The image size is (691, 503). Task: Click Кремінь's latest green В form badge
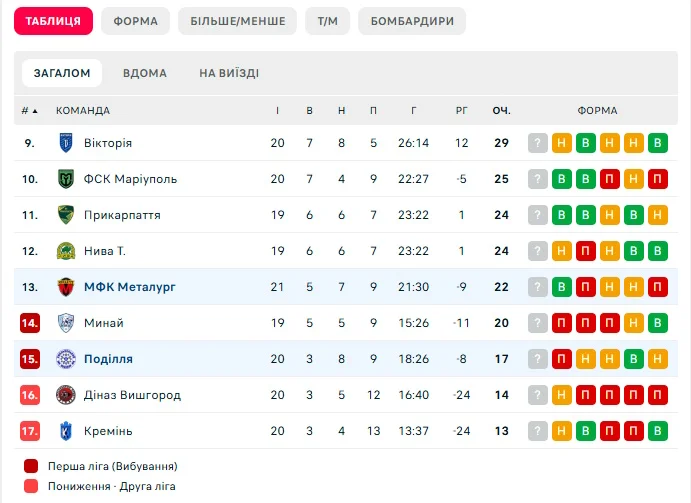click(x=658, y=431)
